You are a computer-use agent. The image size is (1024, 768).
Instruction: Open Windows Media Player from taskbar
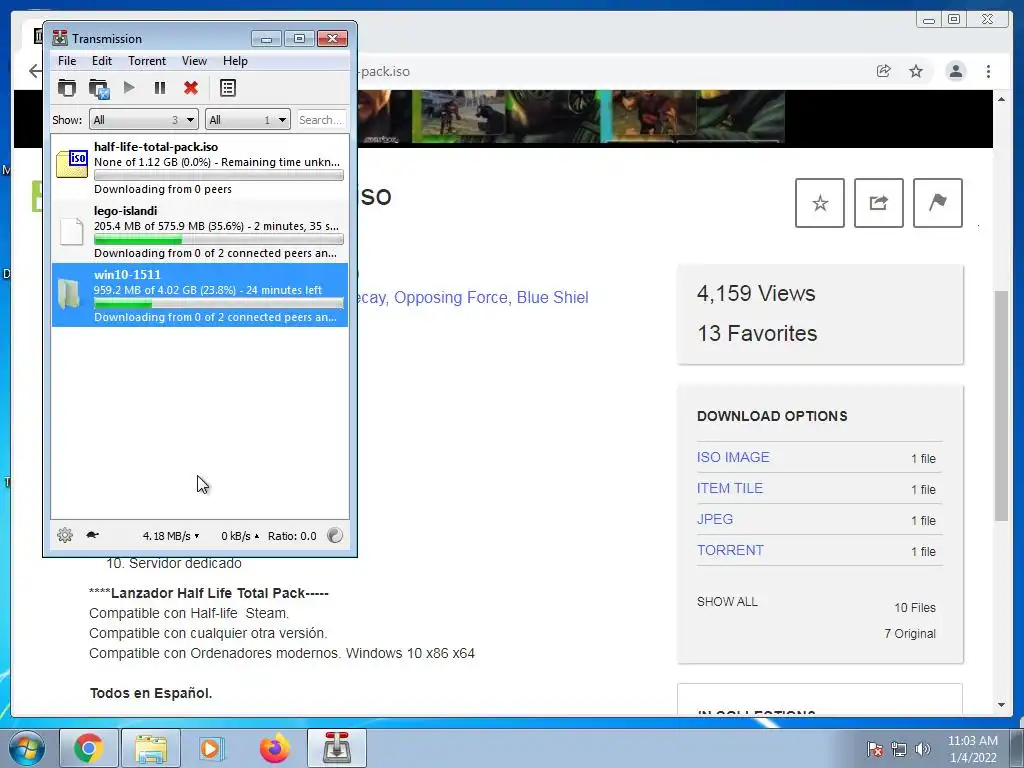213,748
